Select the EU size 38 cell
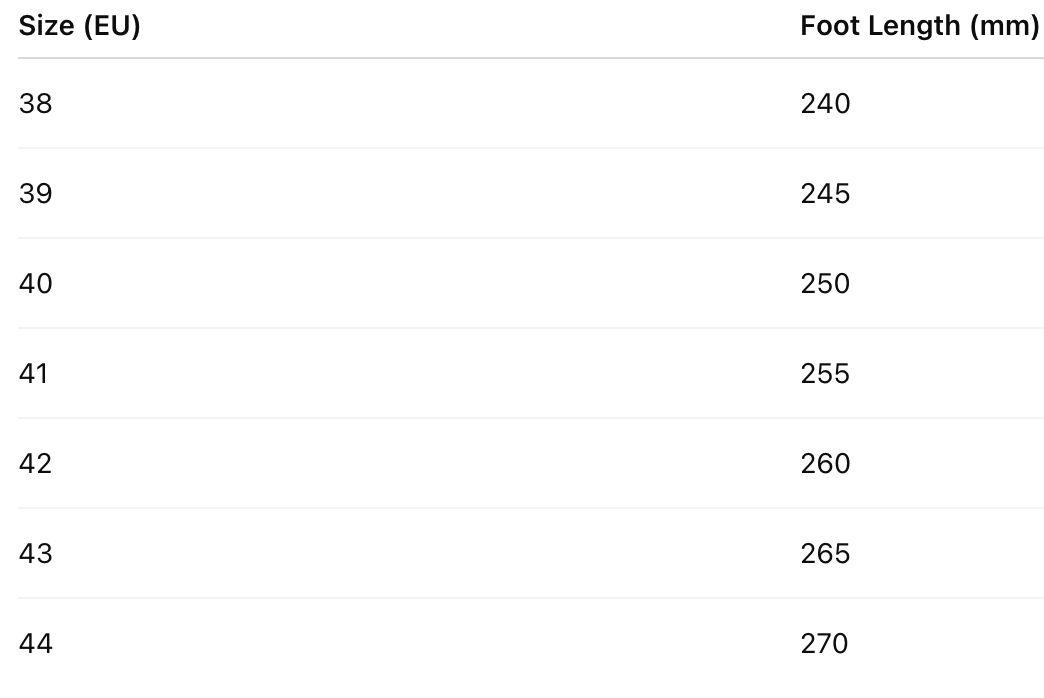 coord(35,104)
